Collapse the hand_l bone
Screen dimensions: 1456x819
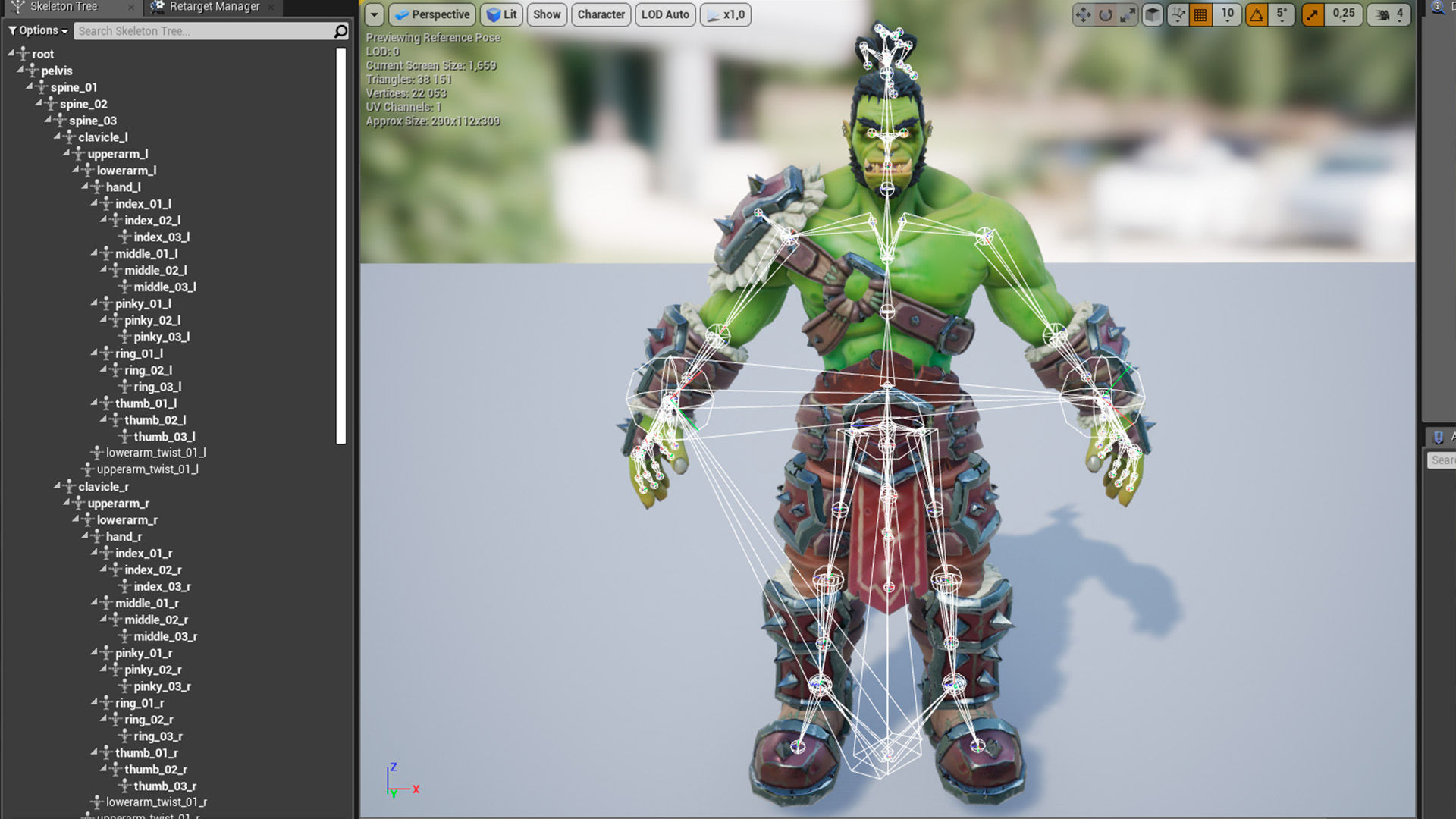pos(85,186)
